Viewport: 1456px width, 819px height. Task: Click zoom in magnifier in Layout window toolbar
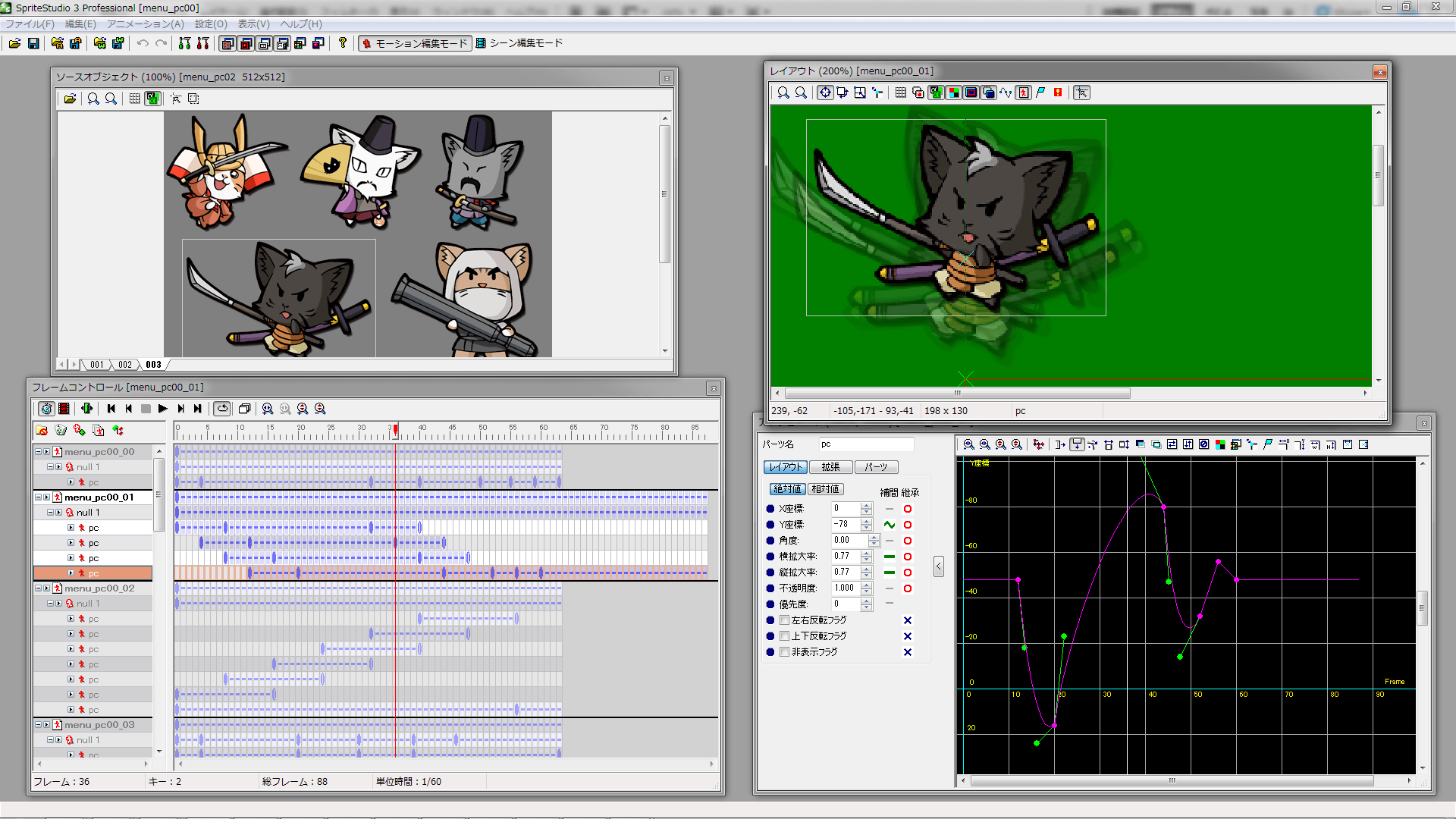pos(783,93)
